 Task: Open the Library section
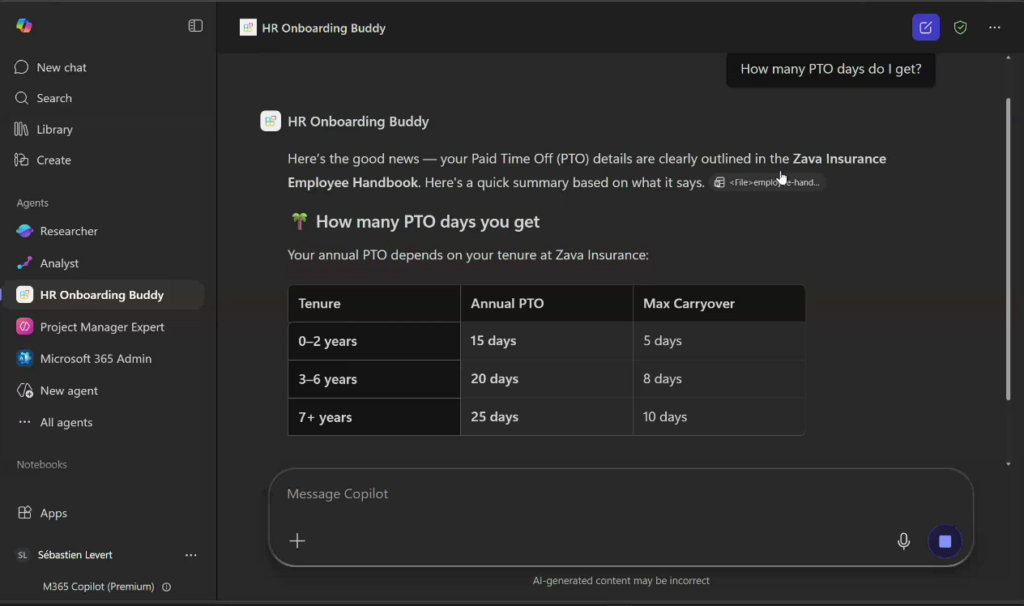point(54,130)
